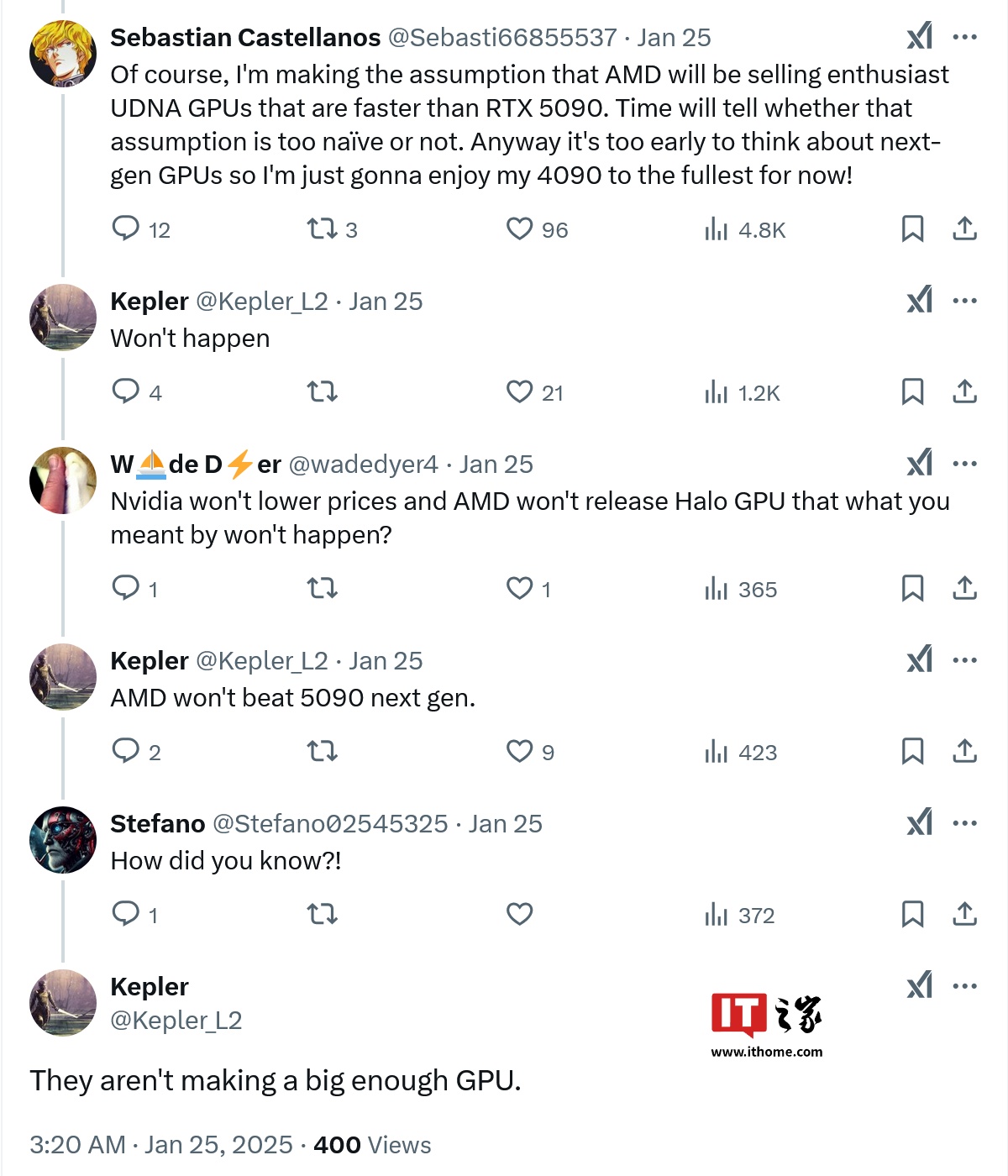1008x1176 pixels.
Task: Open three-dot menu on Stefano's reply
Action: pyautogui.click(x=964, y=823)
